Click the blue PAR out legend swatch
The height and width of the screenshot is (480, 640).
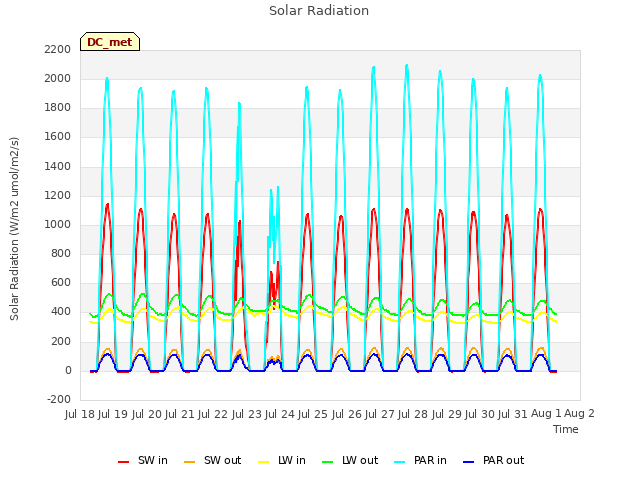(x=469, y=462)
